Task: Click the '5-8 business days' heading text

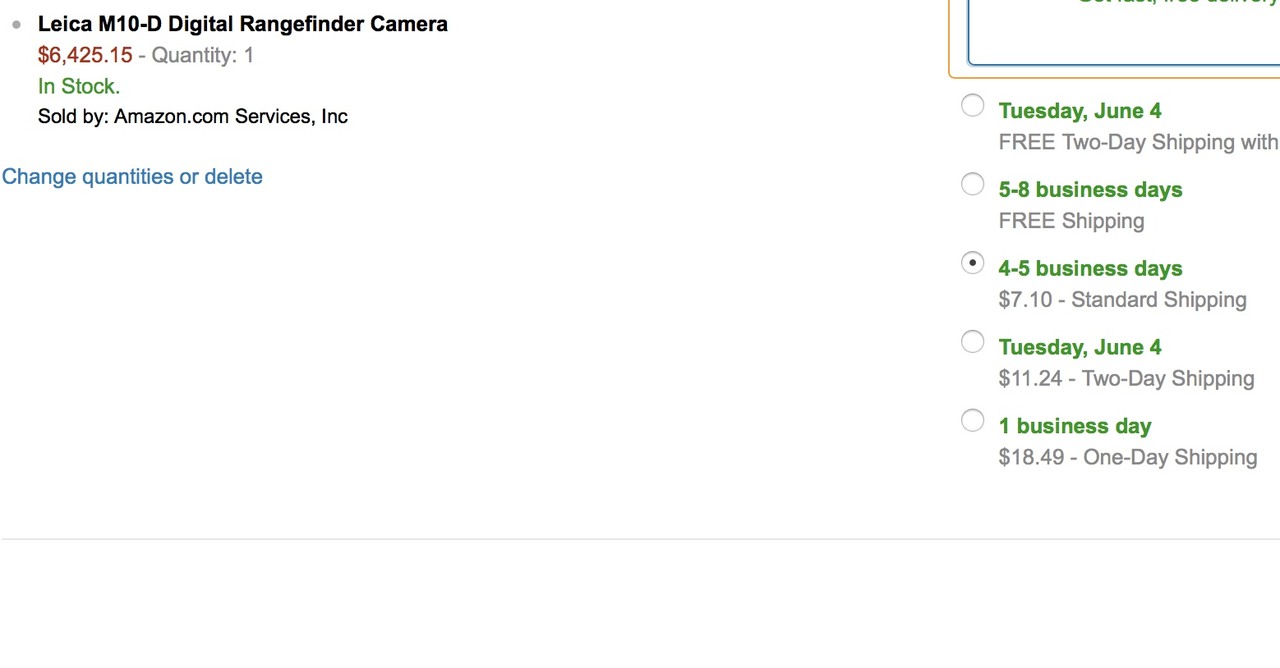Action: tap(1090, 190)
